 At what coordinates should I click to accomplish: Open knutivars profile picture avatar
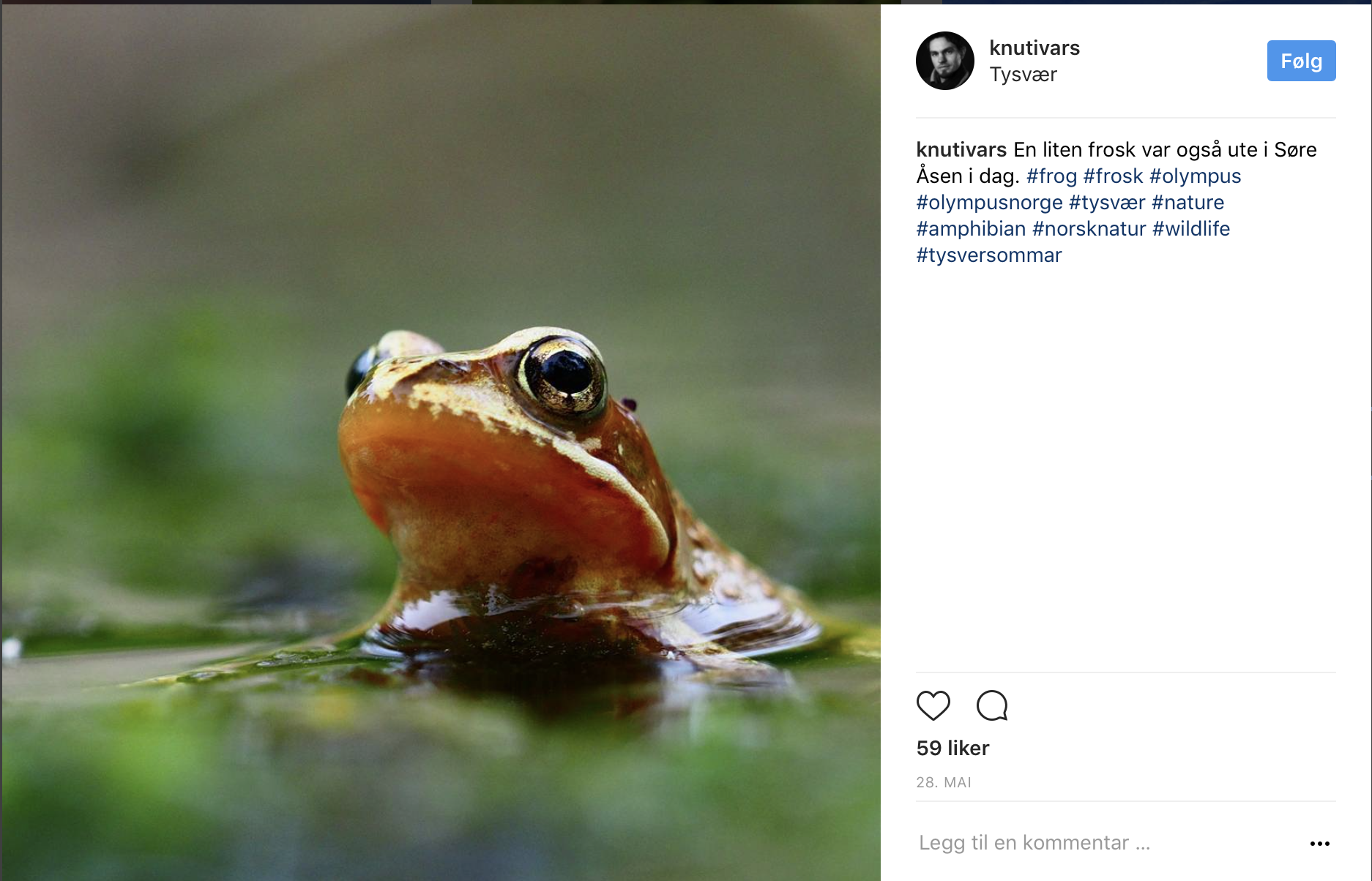click(x=944, y=61)
